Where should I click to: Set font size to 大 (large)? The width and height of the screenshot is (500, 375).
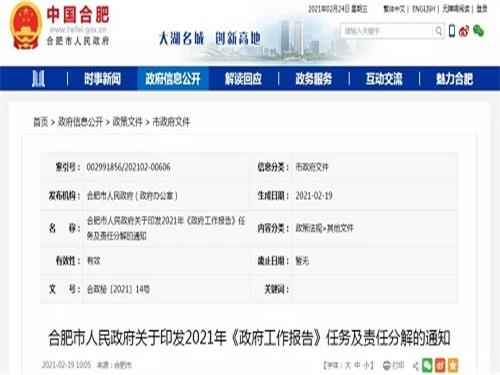[x=347, y=366]
